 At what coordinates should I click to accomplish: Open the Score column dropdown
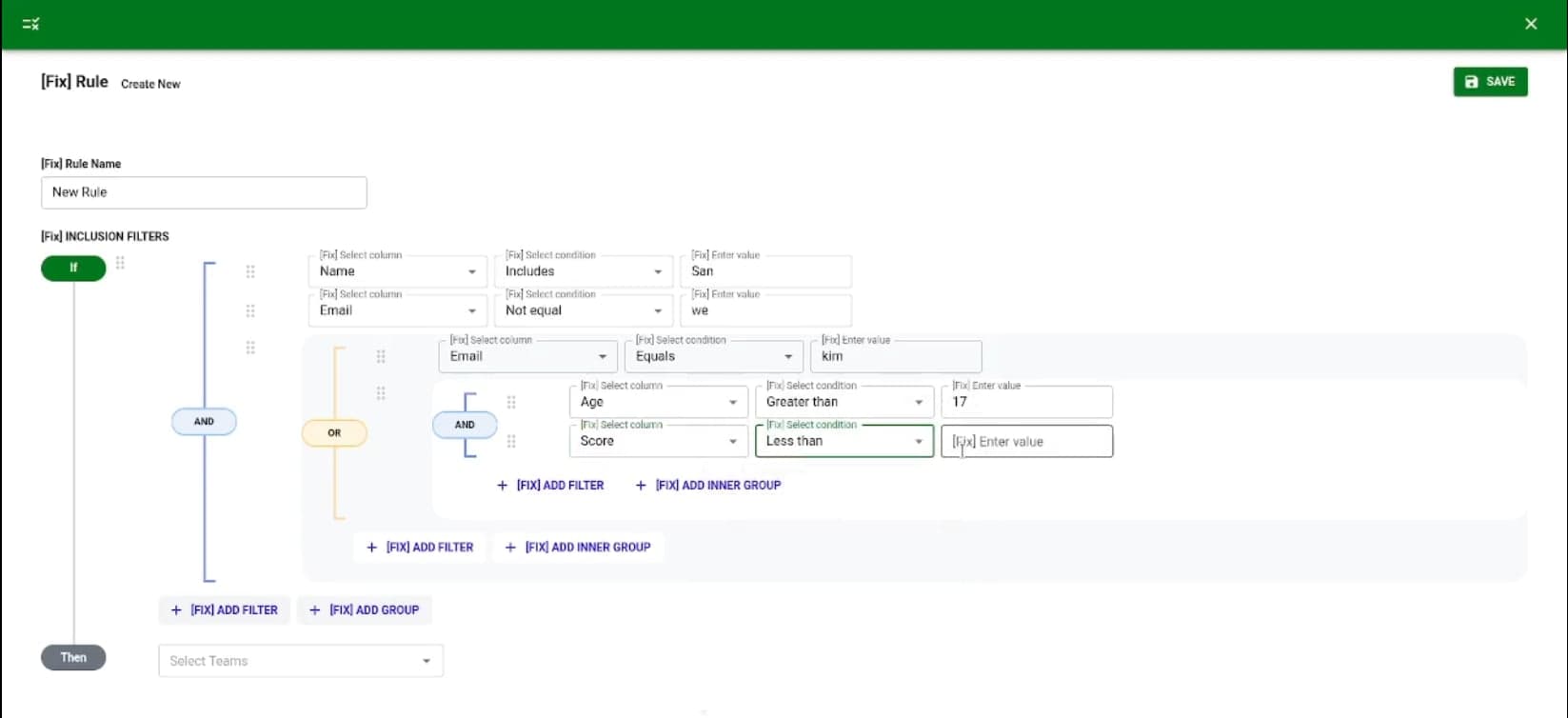tap(658, 441)
